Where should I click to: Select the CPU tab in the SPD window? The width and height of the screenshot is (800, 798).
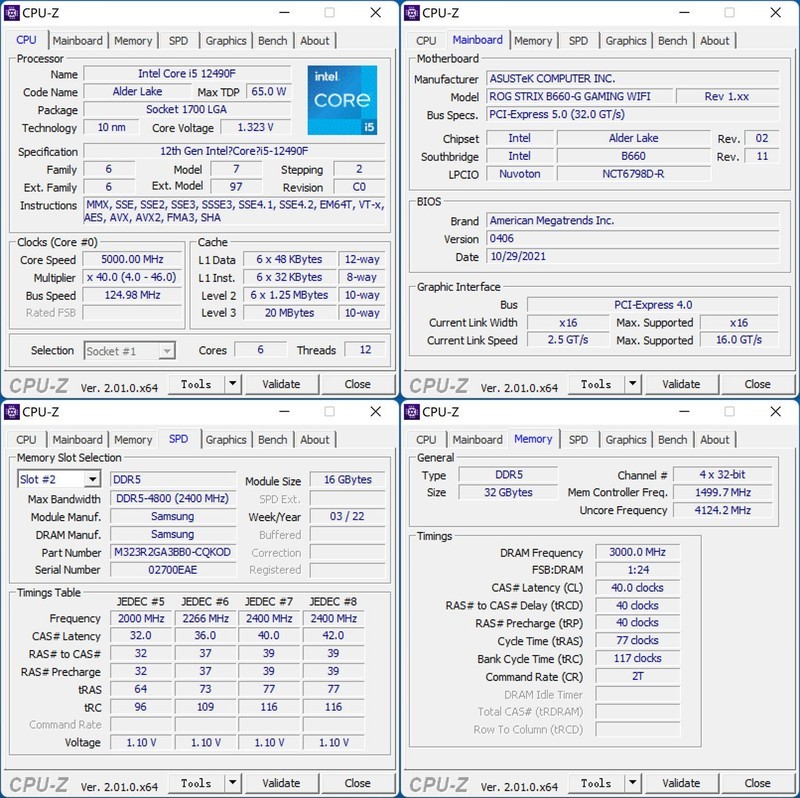25,439
